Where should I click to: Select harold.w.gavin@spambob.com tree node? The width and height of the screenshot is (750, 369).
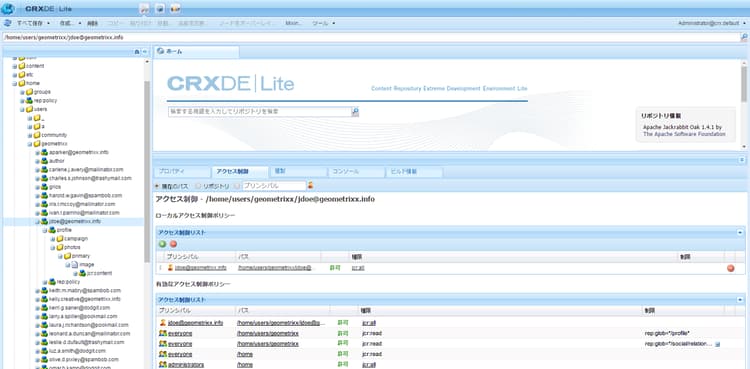[85, 196]
